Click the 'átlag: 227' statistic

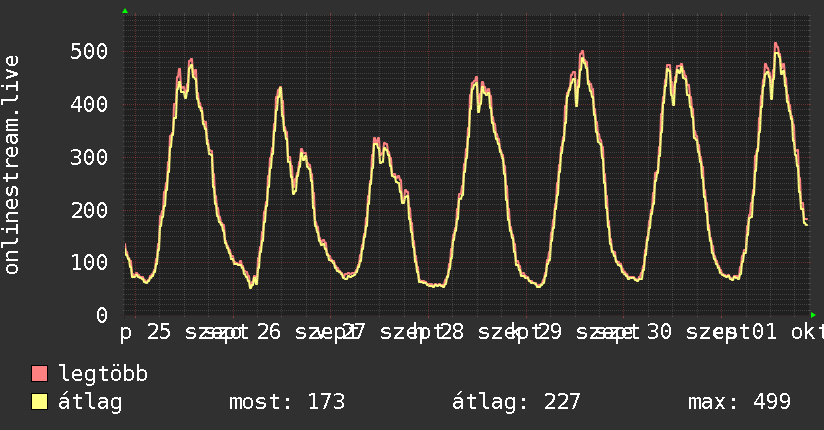coord(516,402)
